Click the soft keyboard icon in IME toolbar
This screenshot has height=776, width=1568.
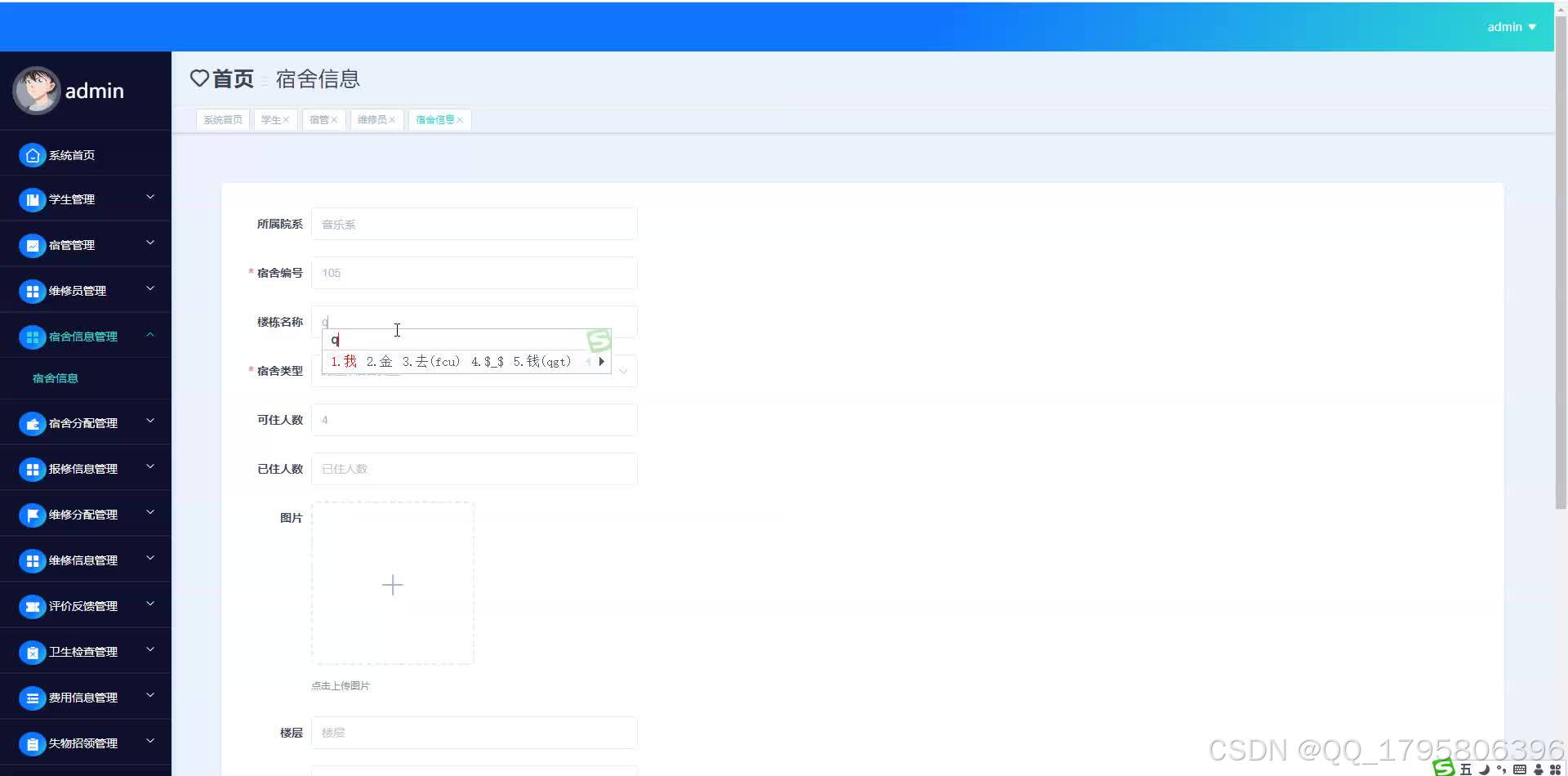1519,769
